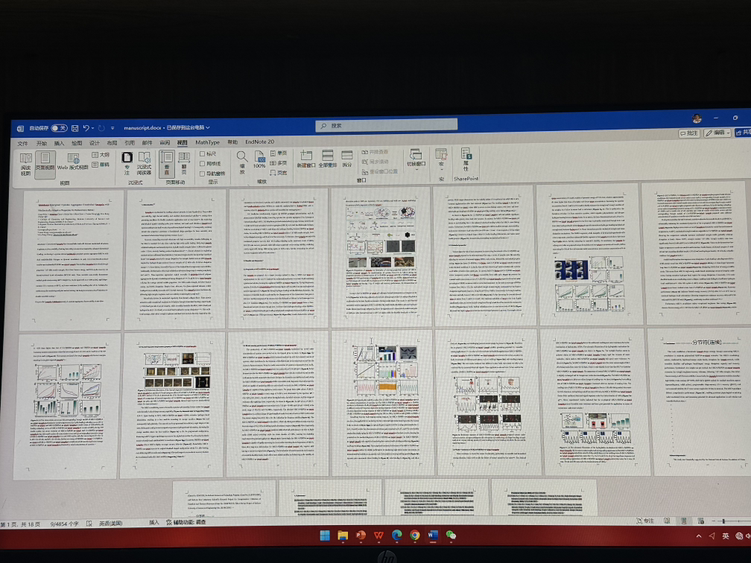This screenshot has height=563, width=751.
Task: Open the user account avatar
Action: tap(697, 118)
